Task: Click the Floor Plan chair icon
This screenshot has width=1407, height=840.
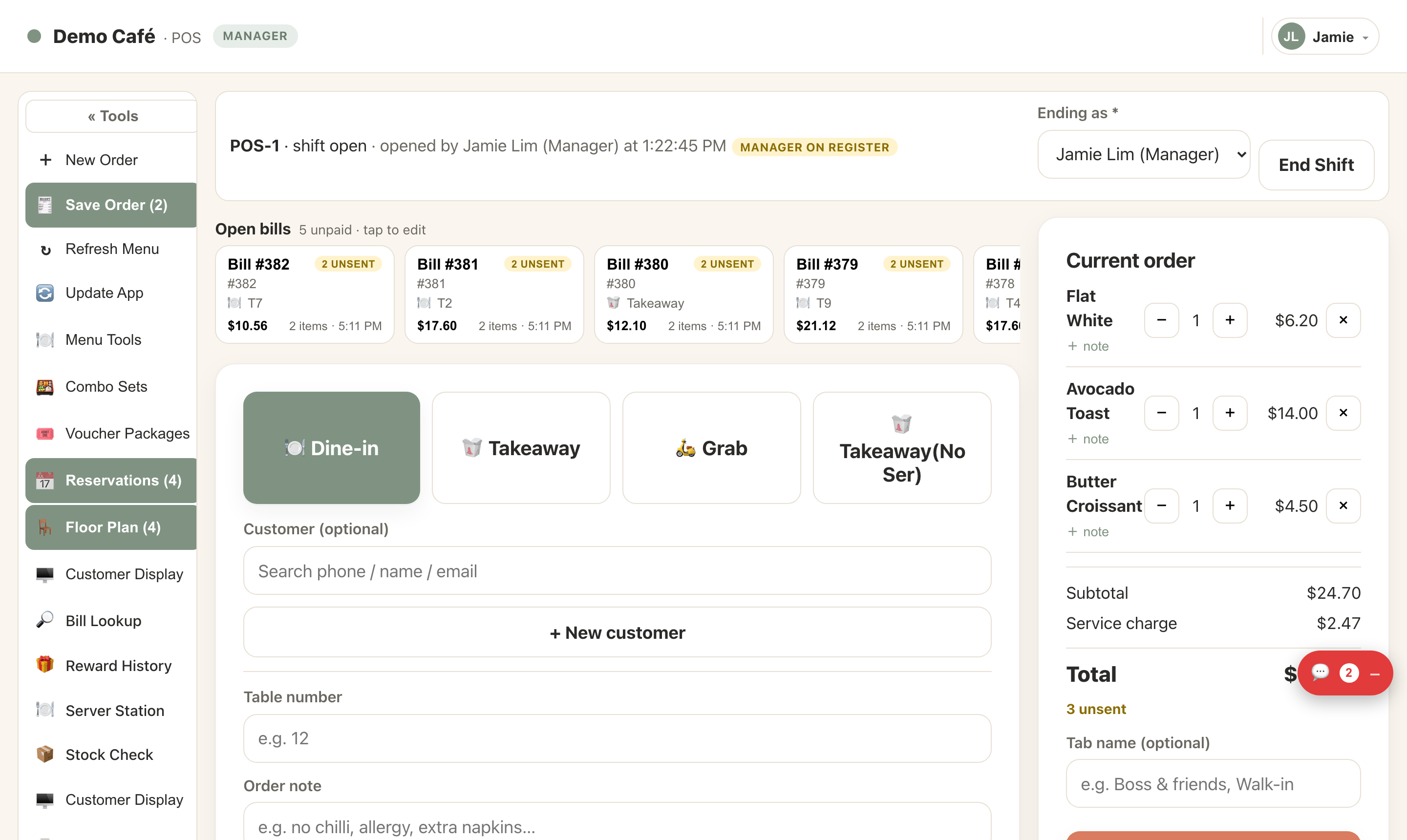Action: (45, 527)
